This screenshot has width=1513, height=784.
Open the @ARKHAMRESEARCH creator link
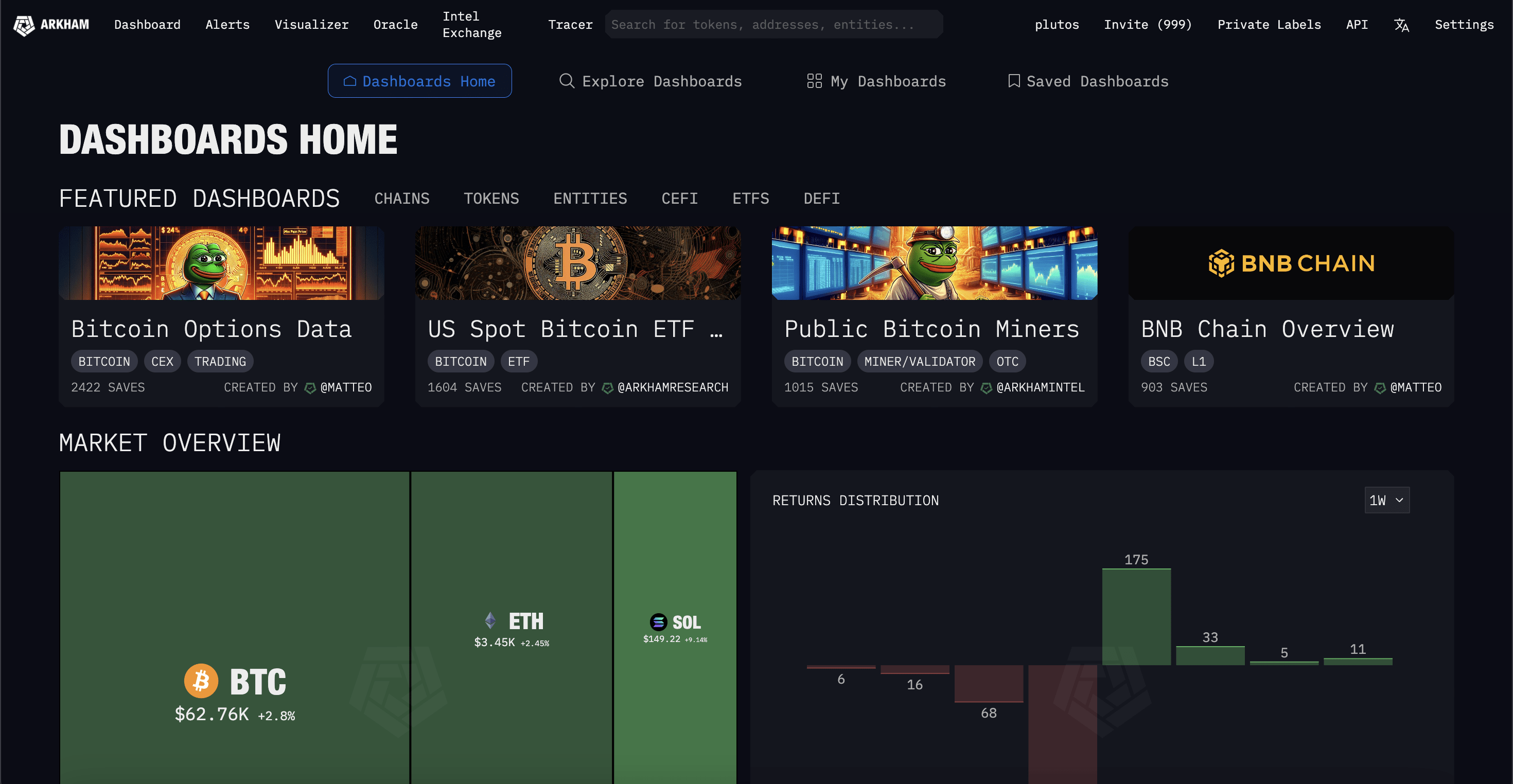click(672, 387)
